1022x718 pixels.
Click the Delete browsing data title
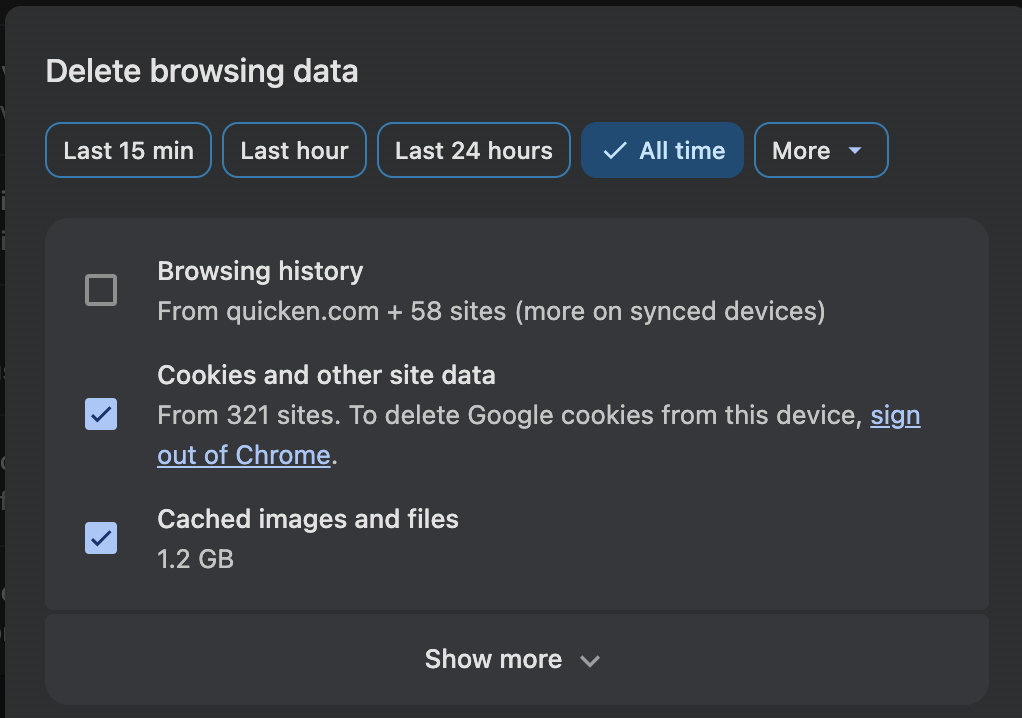click(202, 72)
